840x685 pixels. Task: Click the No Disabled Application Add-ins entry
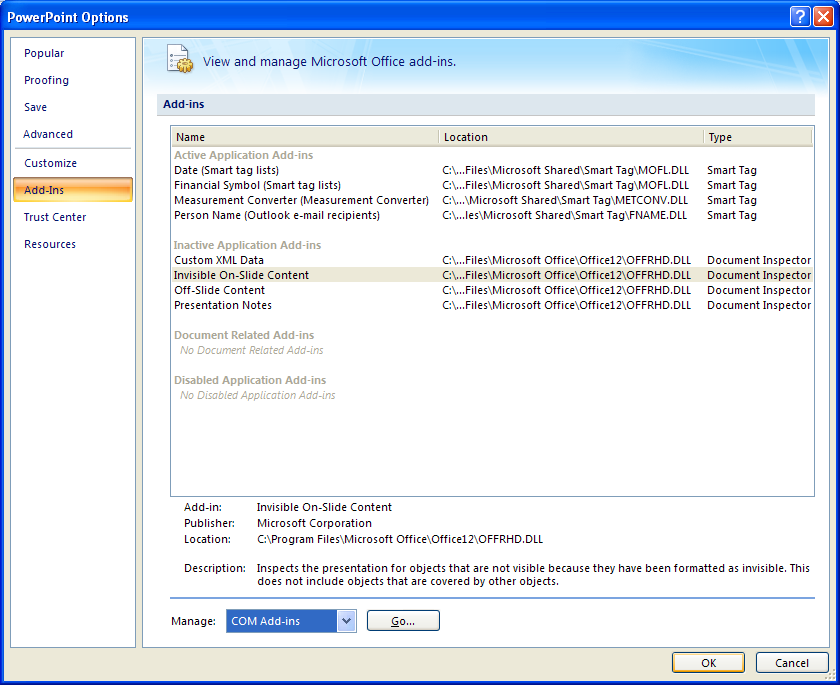(258, 395)
